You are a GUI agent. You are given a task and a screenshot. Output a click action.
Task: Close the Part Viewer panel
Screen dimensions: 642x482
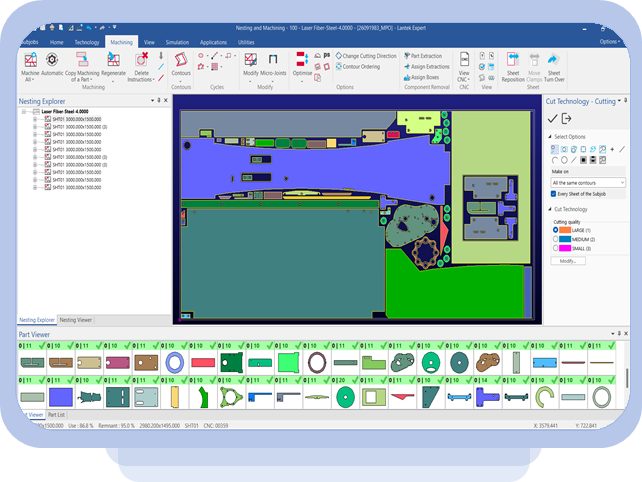(626, 334)
